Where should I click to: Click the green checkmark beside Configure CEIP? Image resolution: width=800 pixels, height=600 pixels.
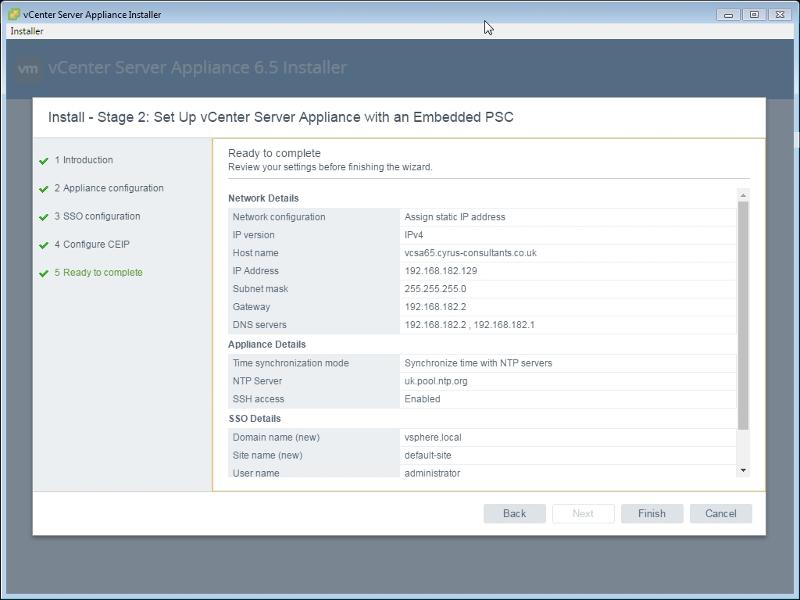[44, 245]
